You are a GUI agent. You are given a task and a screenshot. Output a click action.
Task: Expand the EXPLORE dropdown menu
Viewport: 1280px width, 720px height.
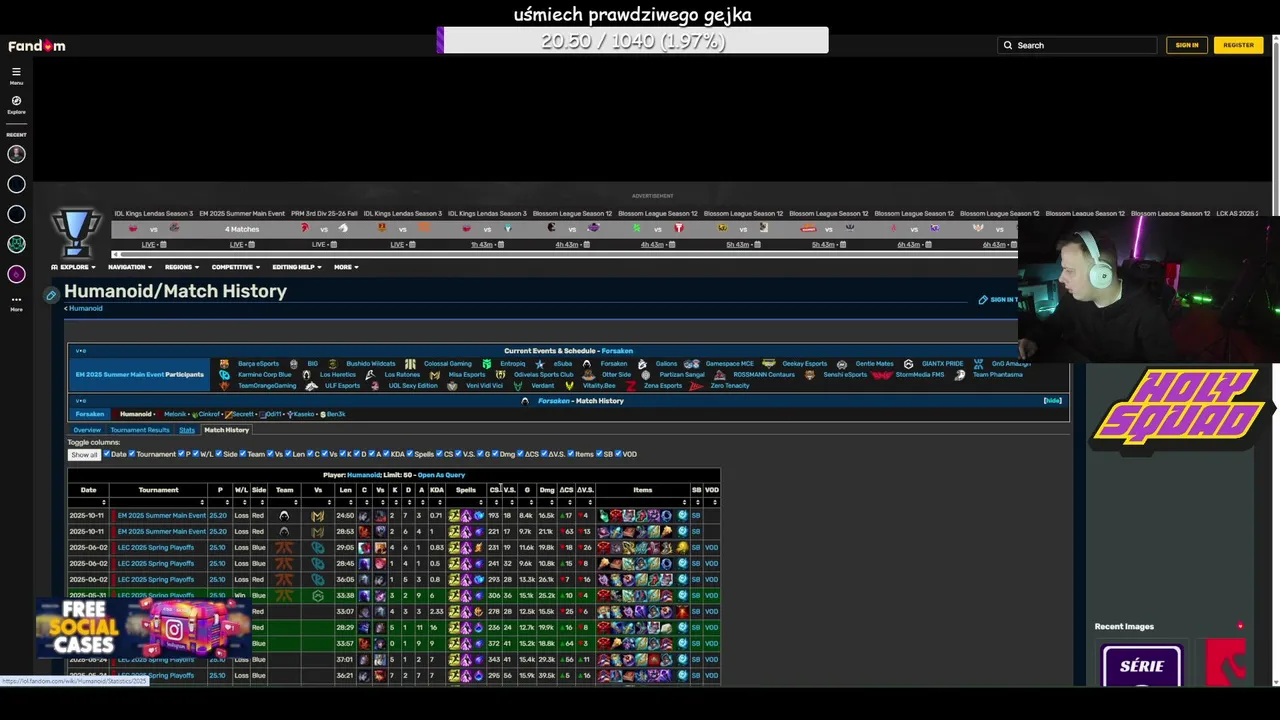(74, 267)
